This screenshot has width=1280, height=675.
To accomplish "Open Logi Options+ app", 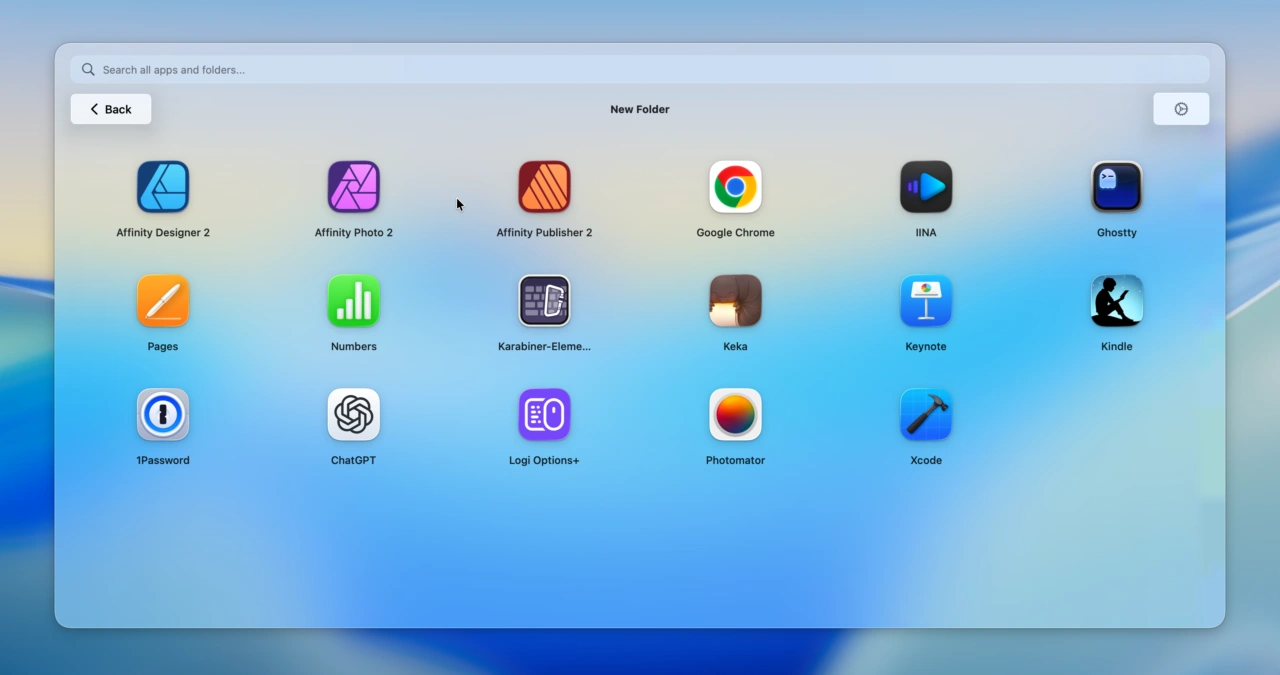I will [x=544, y=415].
